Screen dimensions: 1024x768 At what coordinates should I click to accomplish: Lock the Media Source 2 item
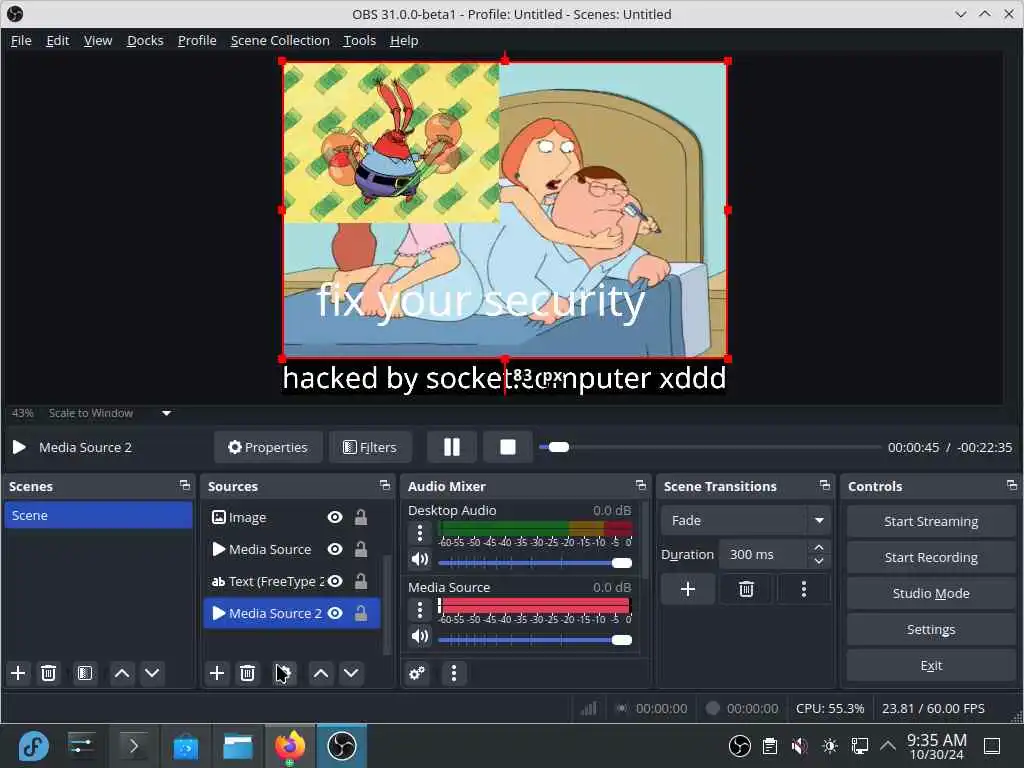coord(360,613)
